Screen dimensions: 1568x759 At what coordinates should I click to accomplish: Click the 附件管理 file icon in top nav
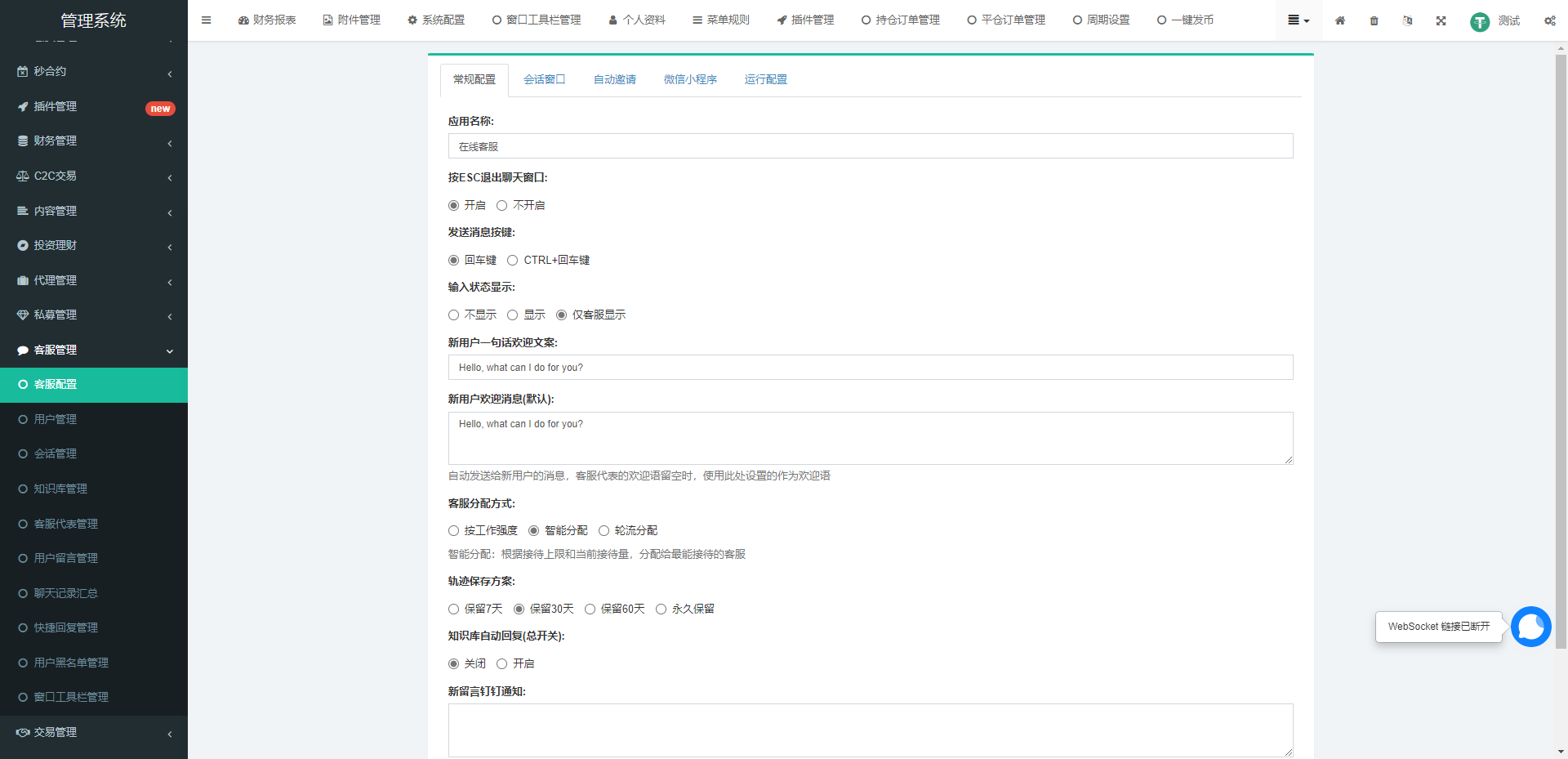click(x=327, y=20)
